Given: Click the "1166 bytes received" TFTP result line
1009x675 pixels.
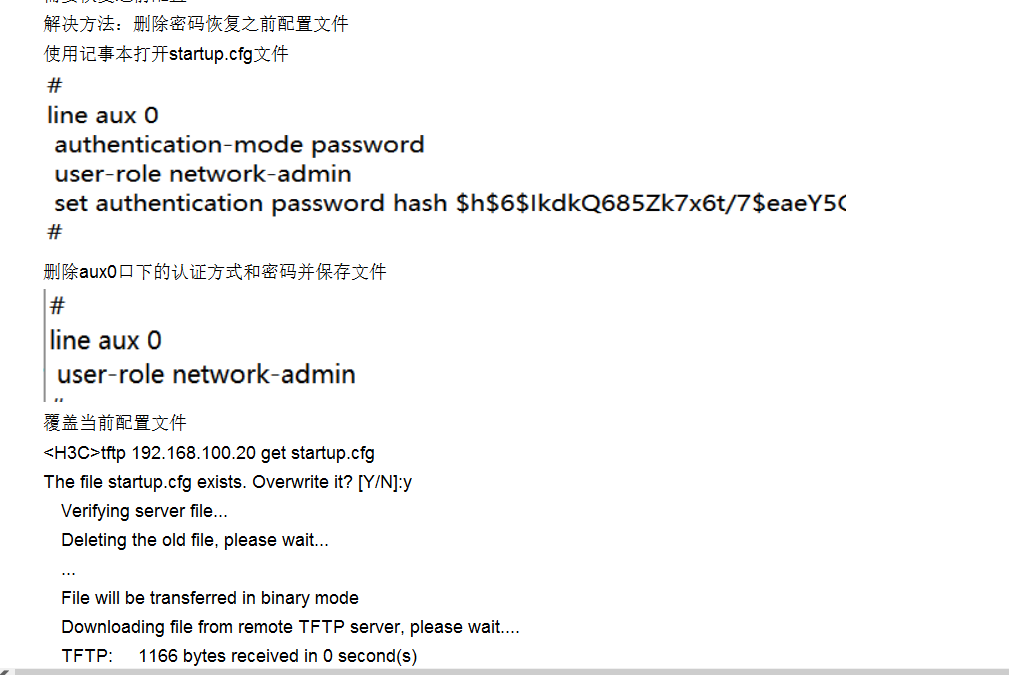Looking at the screenshot, I should click(x=239, y=656).
